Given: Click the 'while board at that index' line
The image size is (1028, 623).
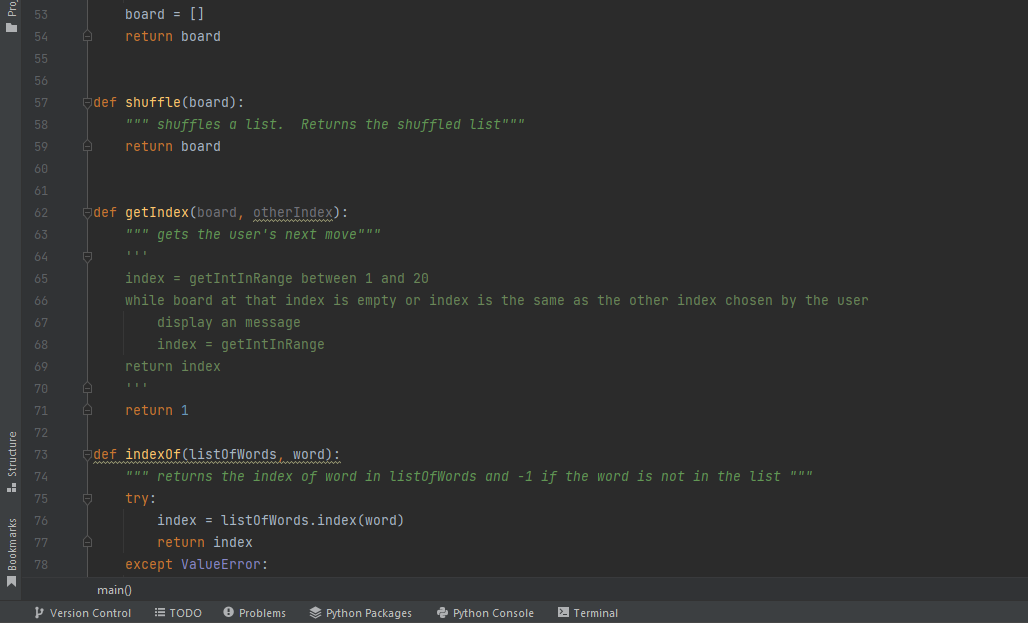Looking at the screenshot, I should (497, 300).
